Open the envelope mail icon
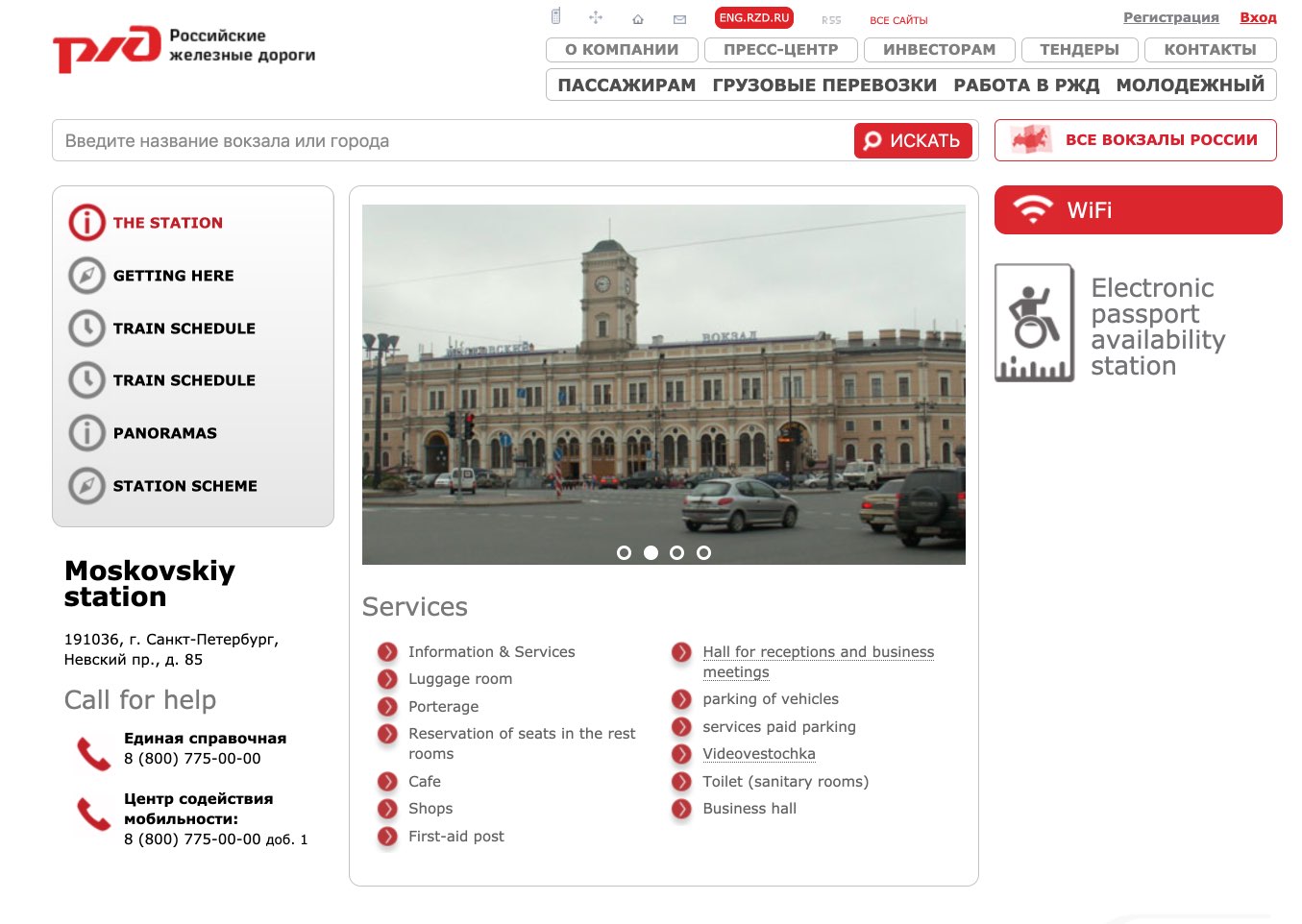The height and width of the screenshot is (924, 1302). (x=679, y=19)
